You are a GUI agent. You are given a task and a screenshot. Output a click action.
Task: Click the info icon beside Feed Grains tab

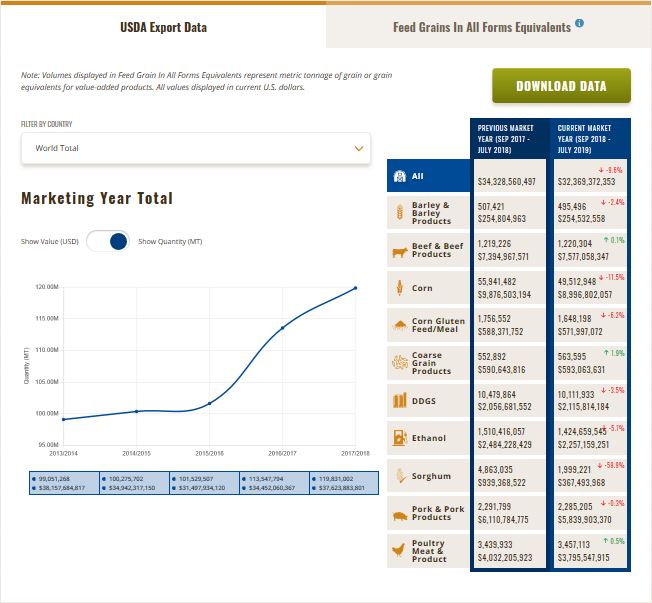[x=580, y=24]
